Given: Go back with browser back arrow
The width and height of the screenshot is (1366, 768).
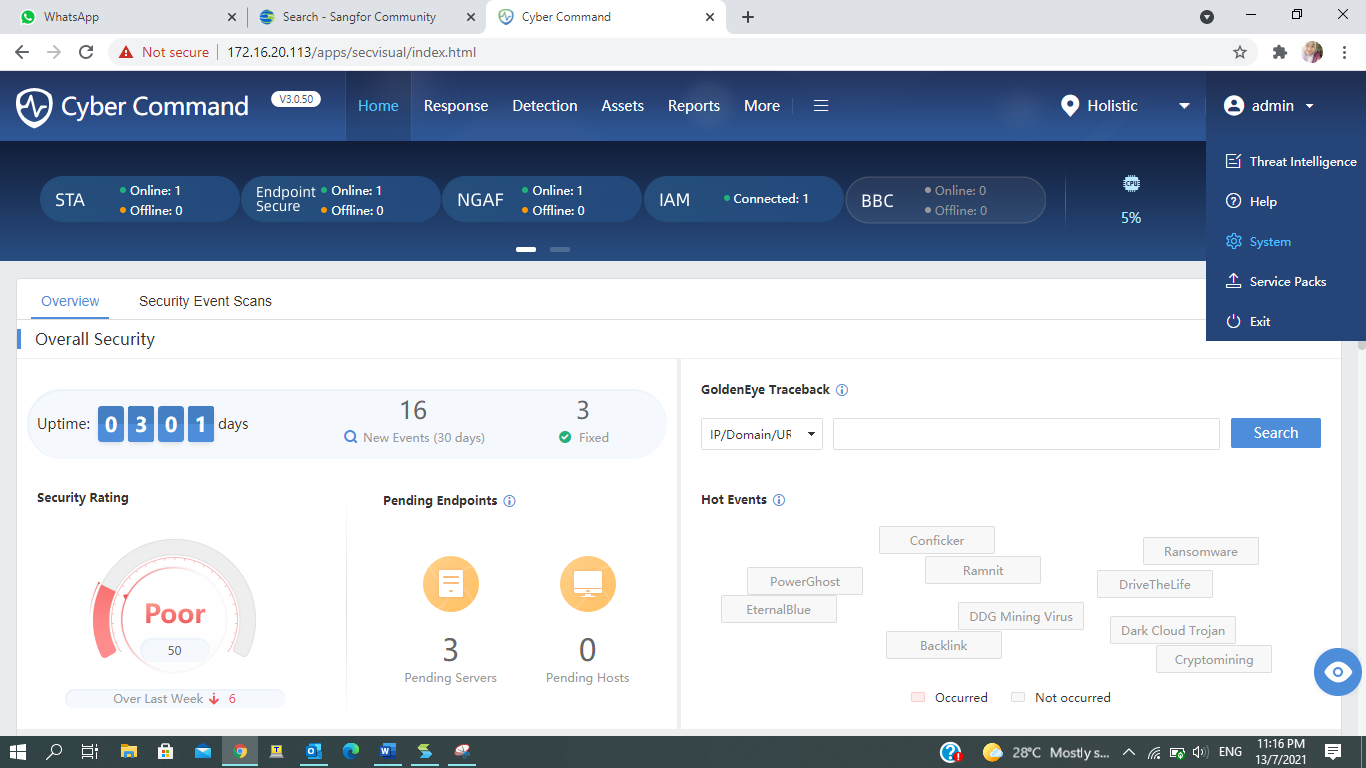Looking at the screenshot, I should (22, 52).
